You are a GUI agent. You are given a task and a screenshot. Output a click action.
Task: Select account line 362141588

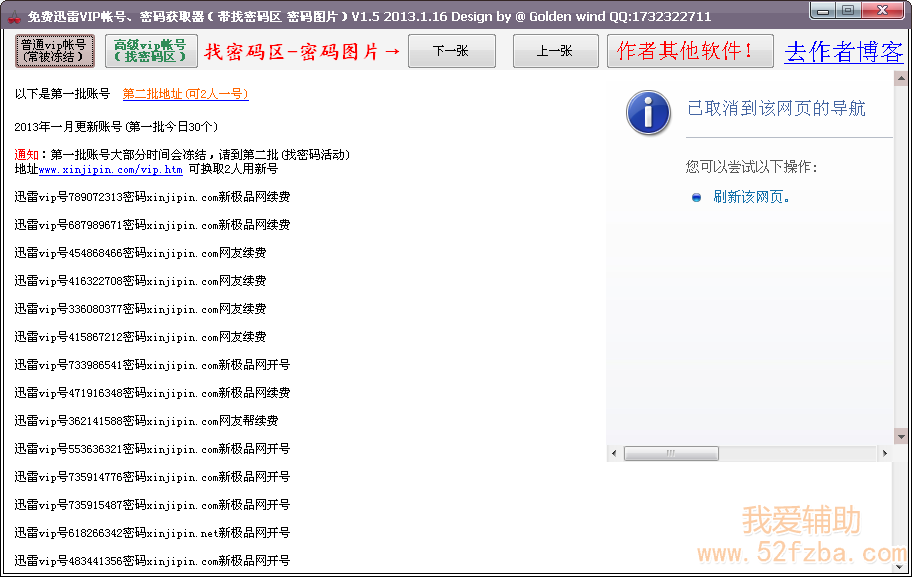[147, 421]
